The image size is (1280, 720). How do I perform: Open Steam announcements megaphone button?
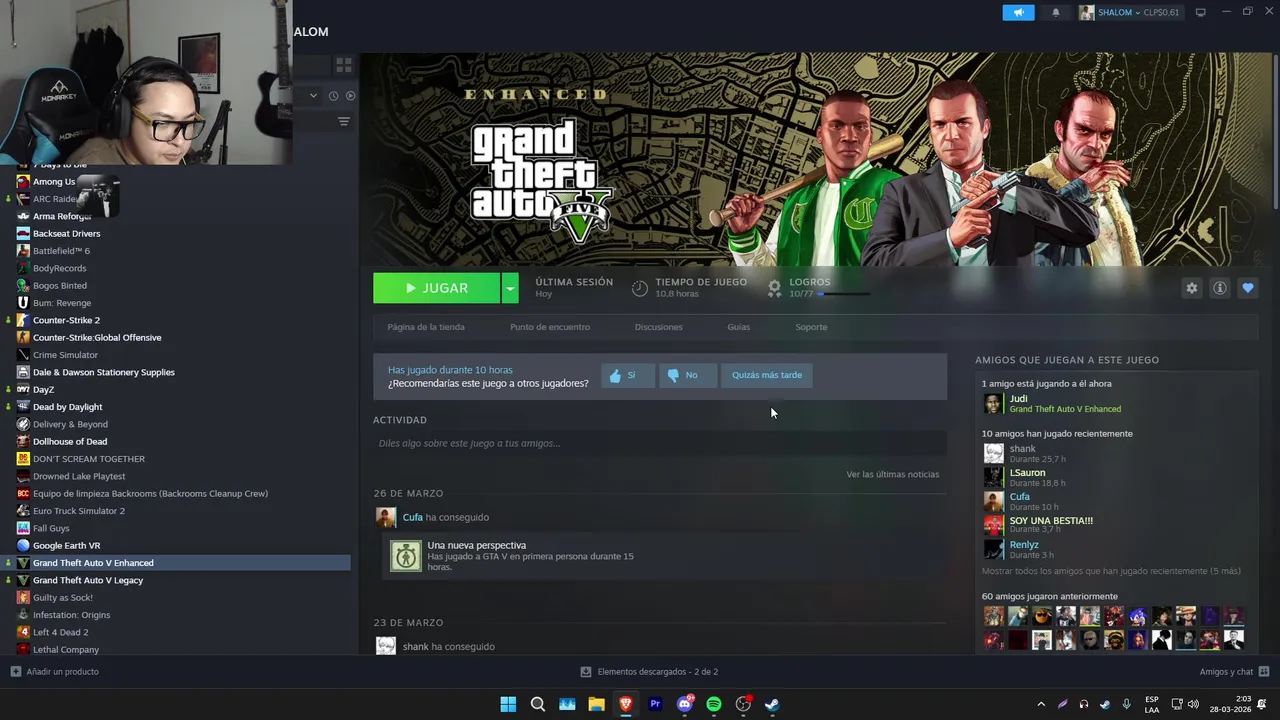[1018, 12]
